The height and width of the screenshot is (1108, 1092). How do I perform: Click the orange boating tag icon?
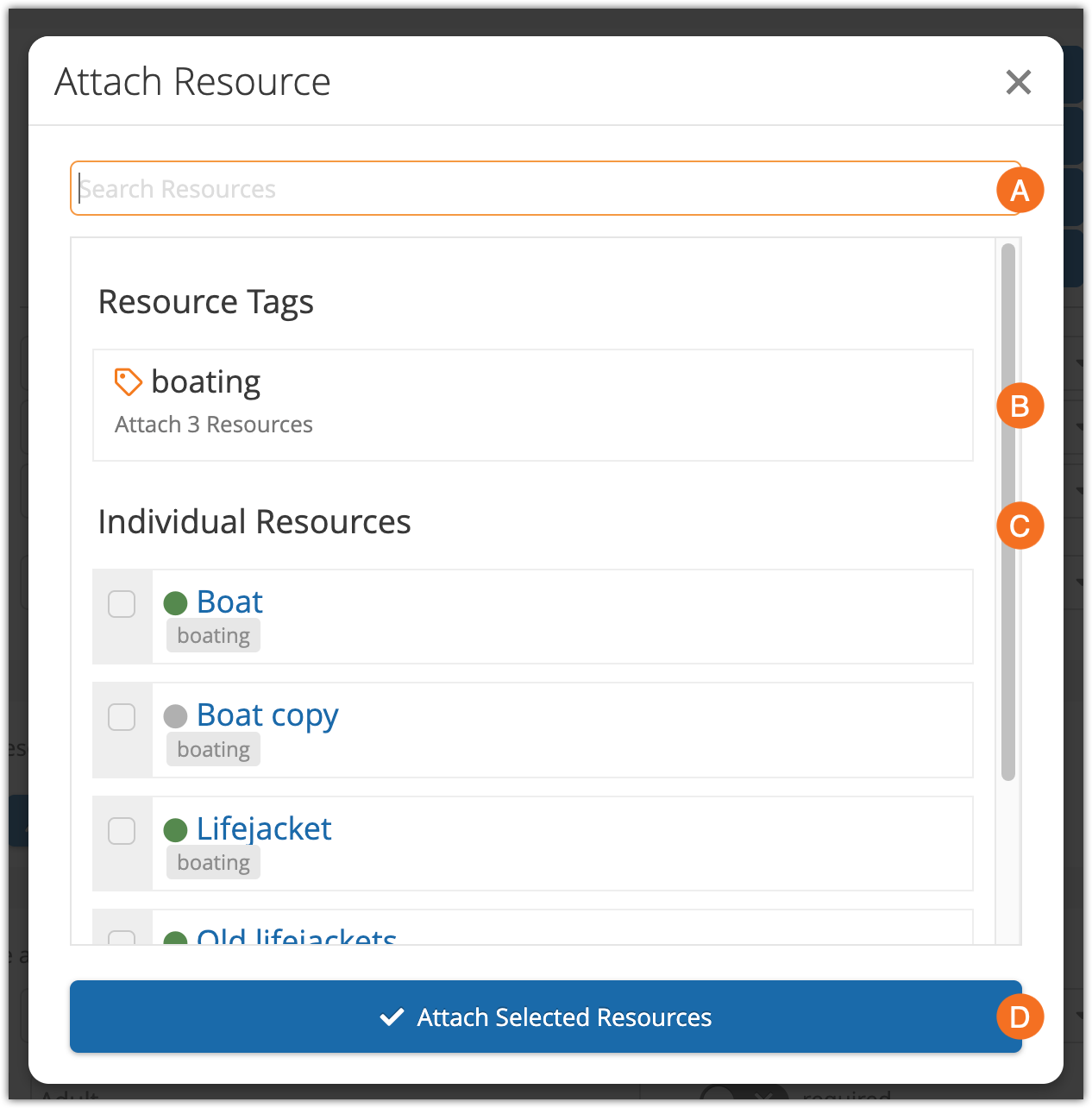coord(128,381)
